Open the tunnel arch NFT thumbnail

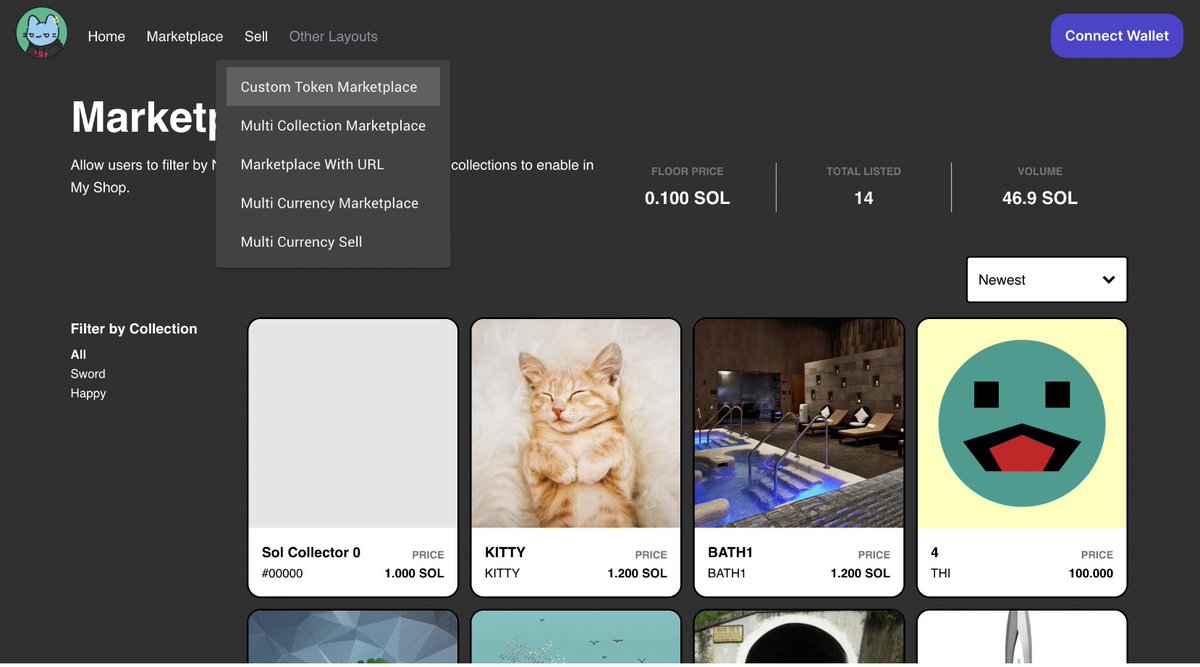tap(799, 637)
